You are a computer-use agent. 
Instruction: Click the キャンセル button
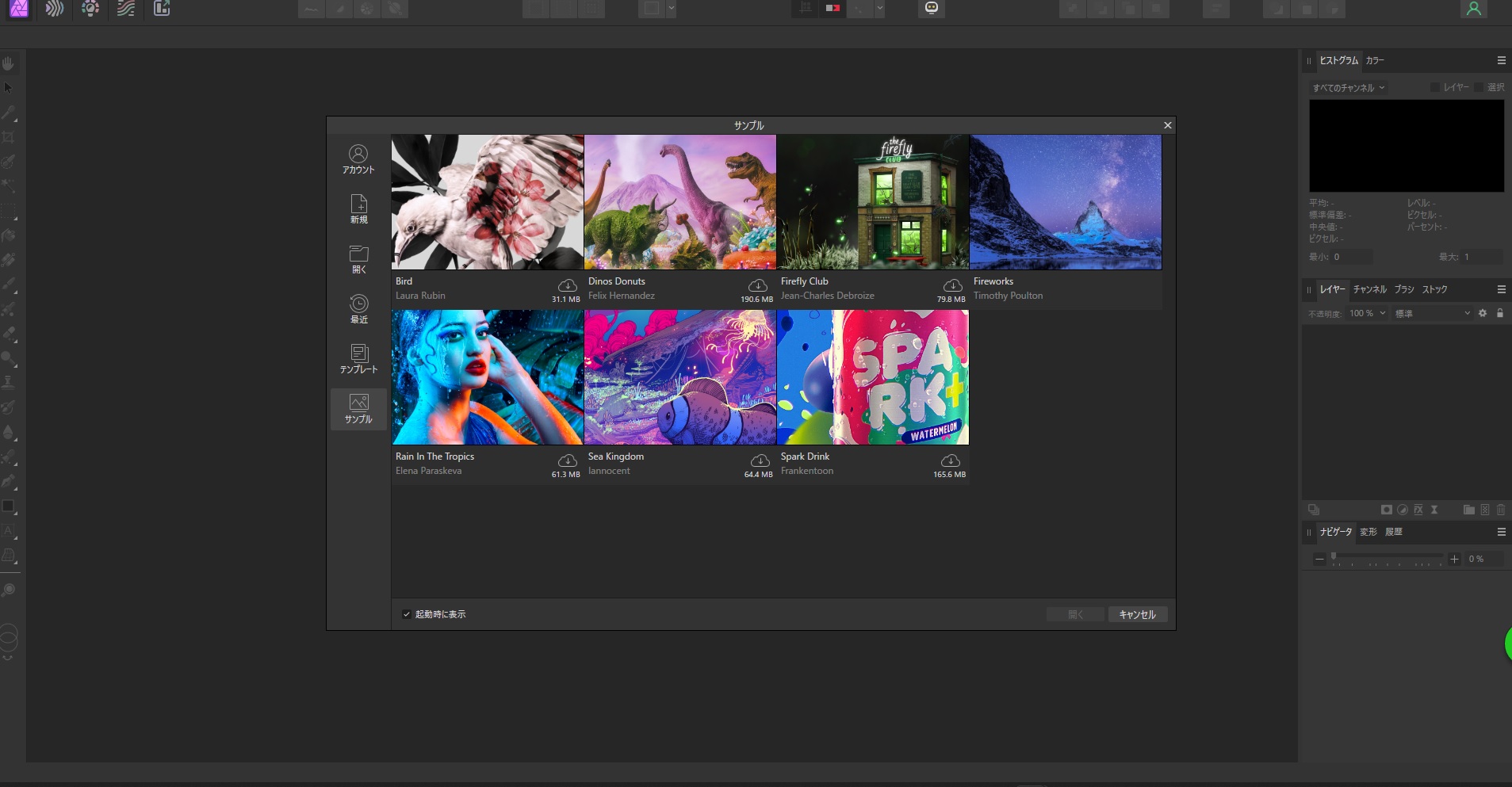(x=1137, y=614)
